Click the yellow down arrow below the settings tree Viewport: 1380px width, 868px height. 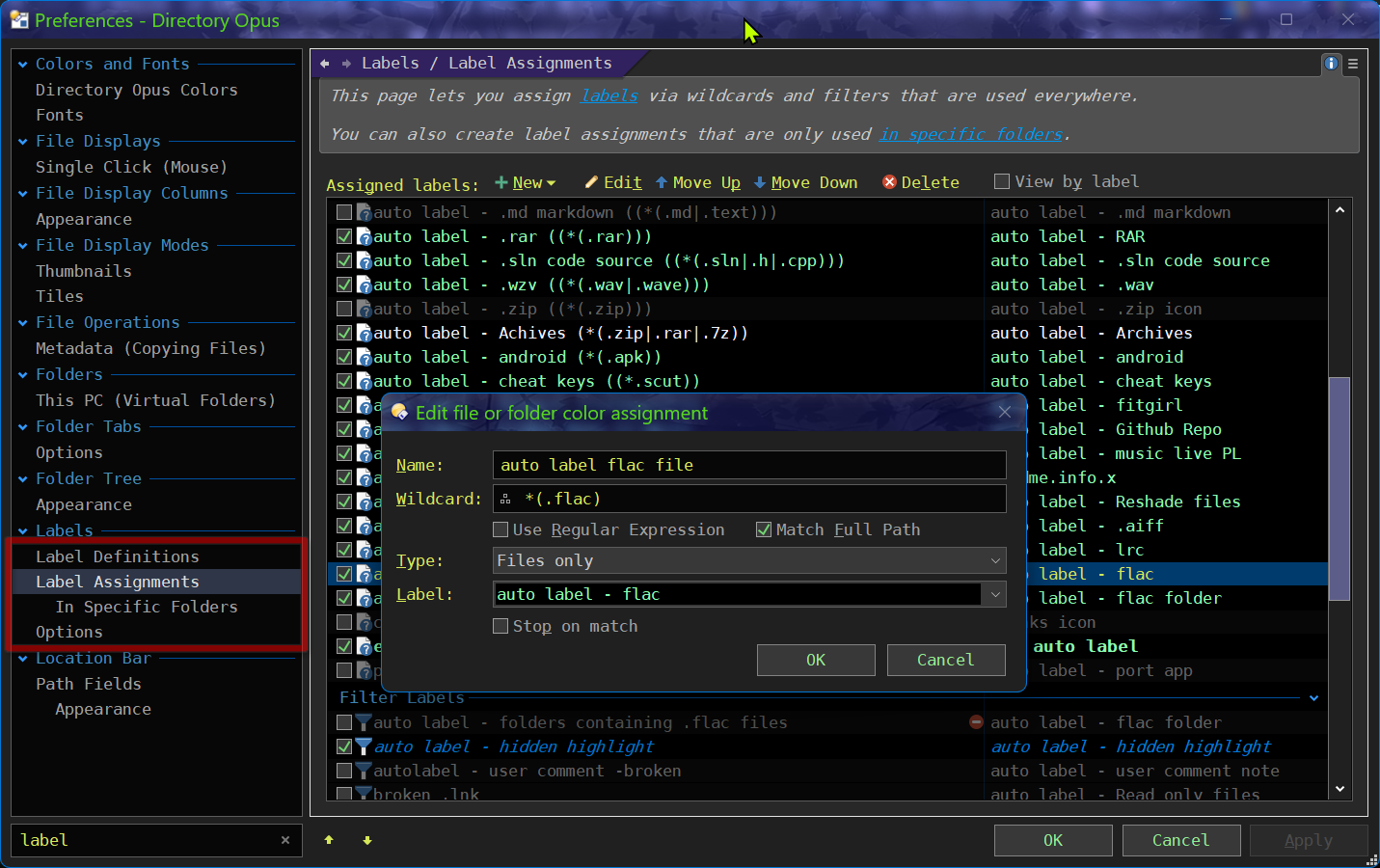click(x=367, y=840)
